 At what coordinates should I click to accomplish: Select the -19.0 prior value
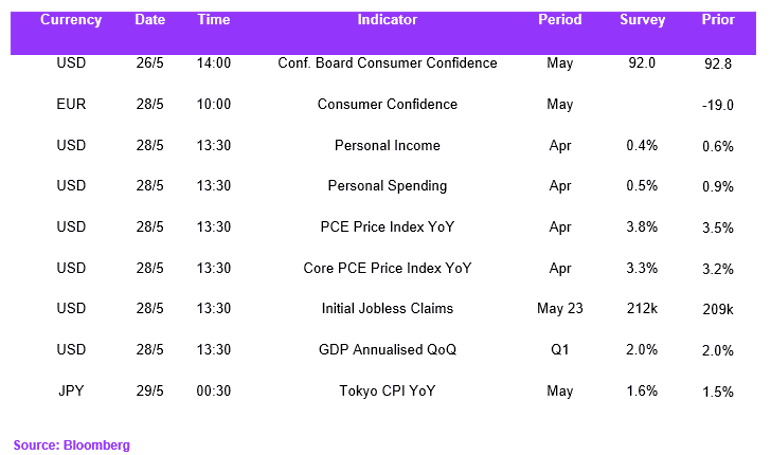click(717, 105)
